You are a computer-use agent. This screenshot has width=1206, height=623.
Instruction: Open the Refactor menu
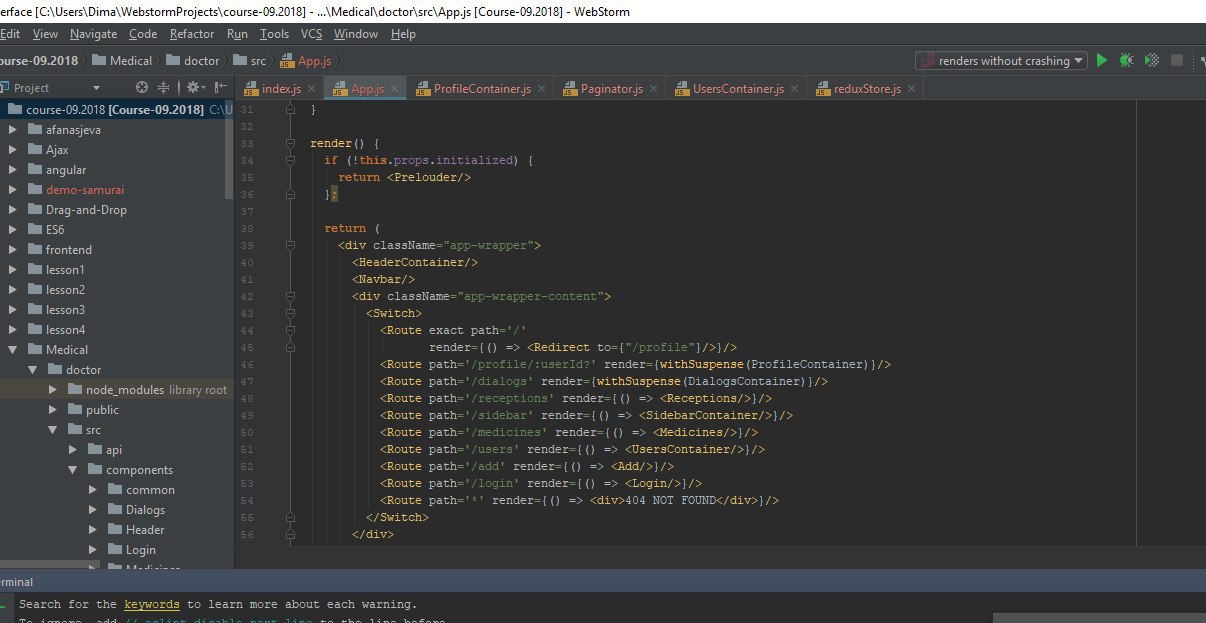(x=192, y=34)
